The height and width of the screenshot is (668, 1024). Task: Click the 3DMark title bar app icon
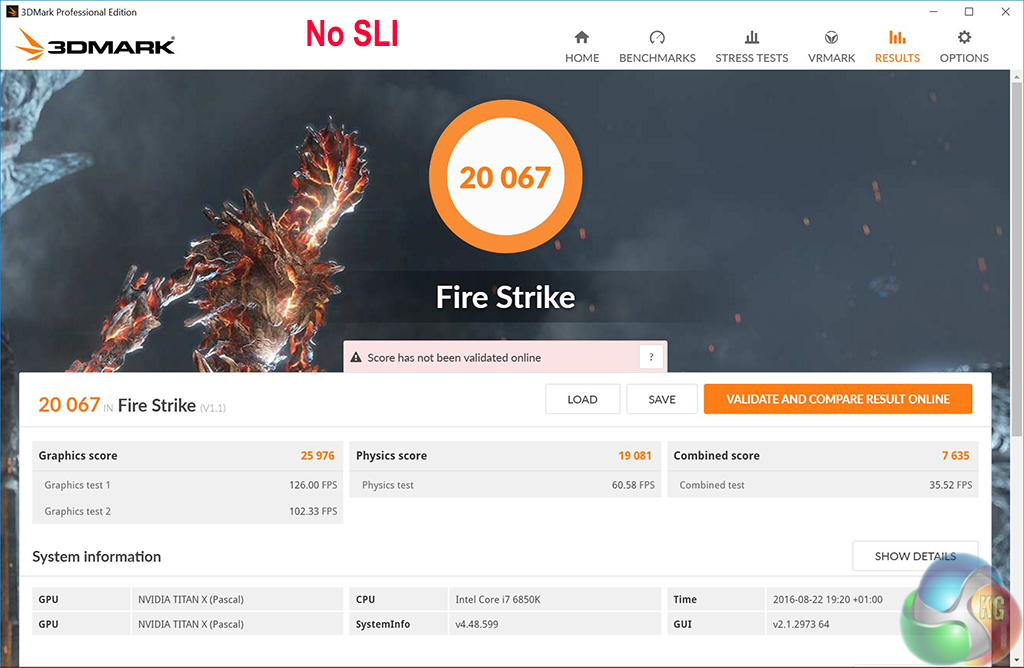click(12, 12)
